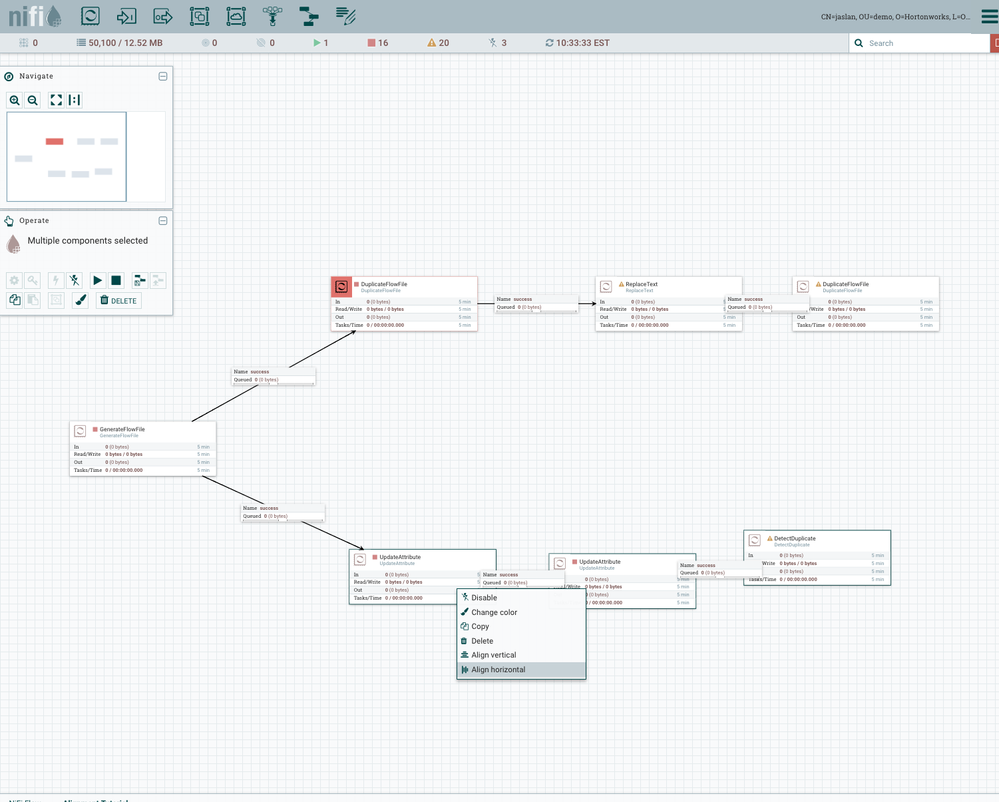Select the Process Group toolbar icon

point(199,16)
